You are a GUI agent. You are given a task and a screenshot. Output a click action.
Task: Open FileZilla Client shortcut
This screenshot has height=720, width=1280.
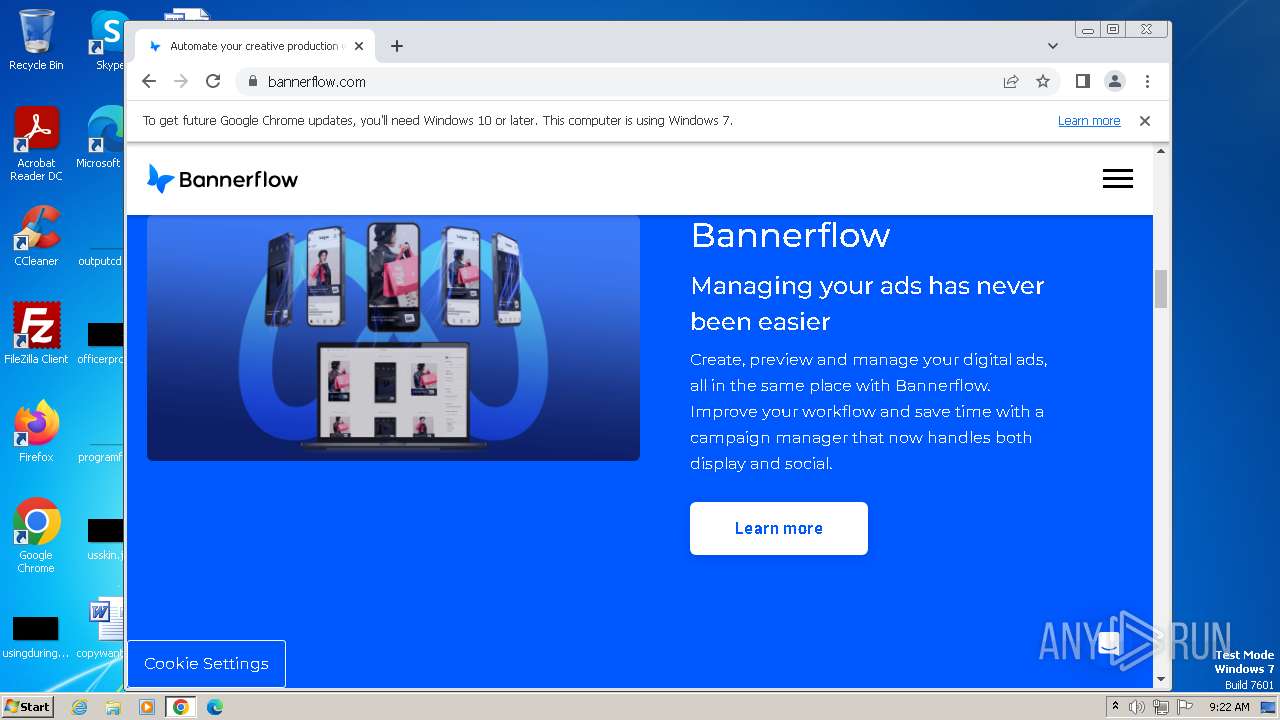tap(36, 334)
